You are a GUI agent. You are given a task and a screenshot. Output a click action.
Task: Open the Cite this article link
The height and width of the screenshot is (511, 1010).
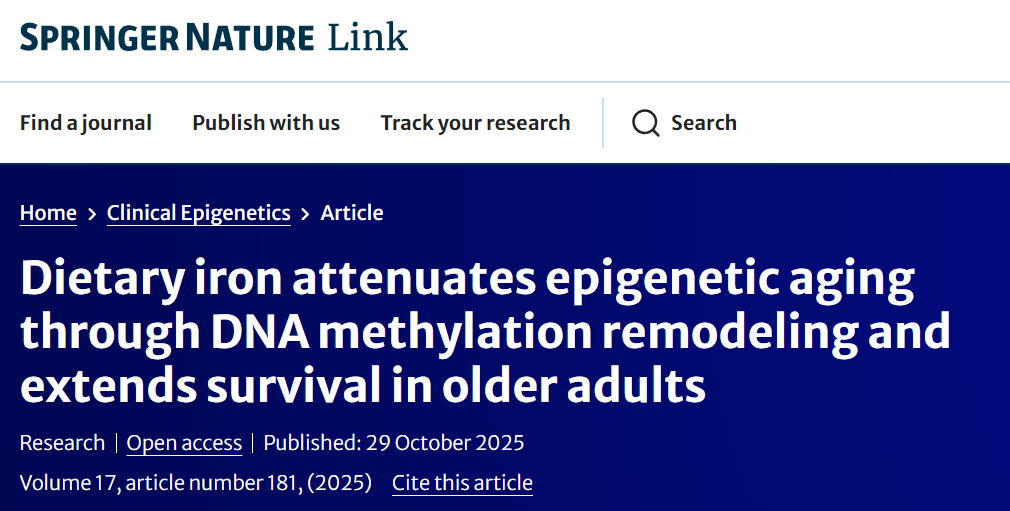[x=462, y=483]
